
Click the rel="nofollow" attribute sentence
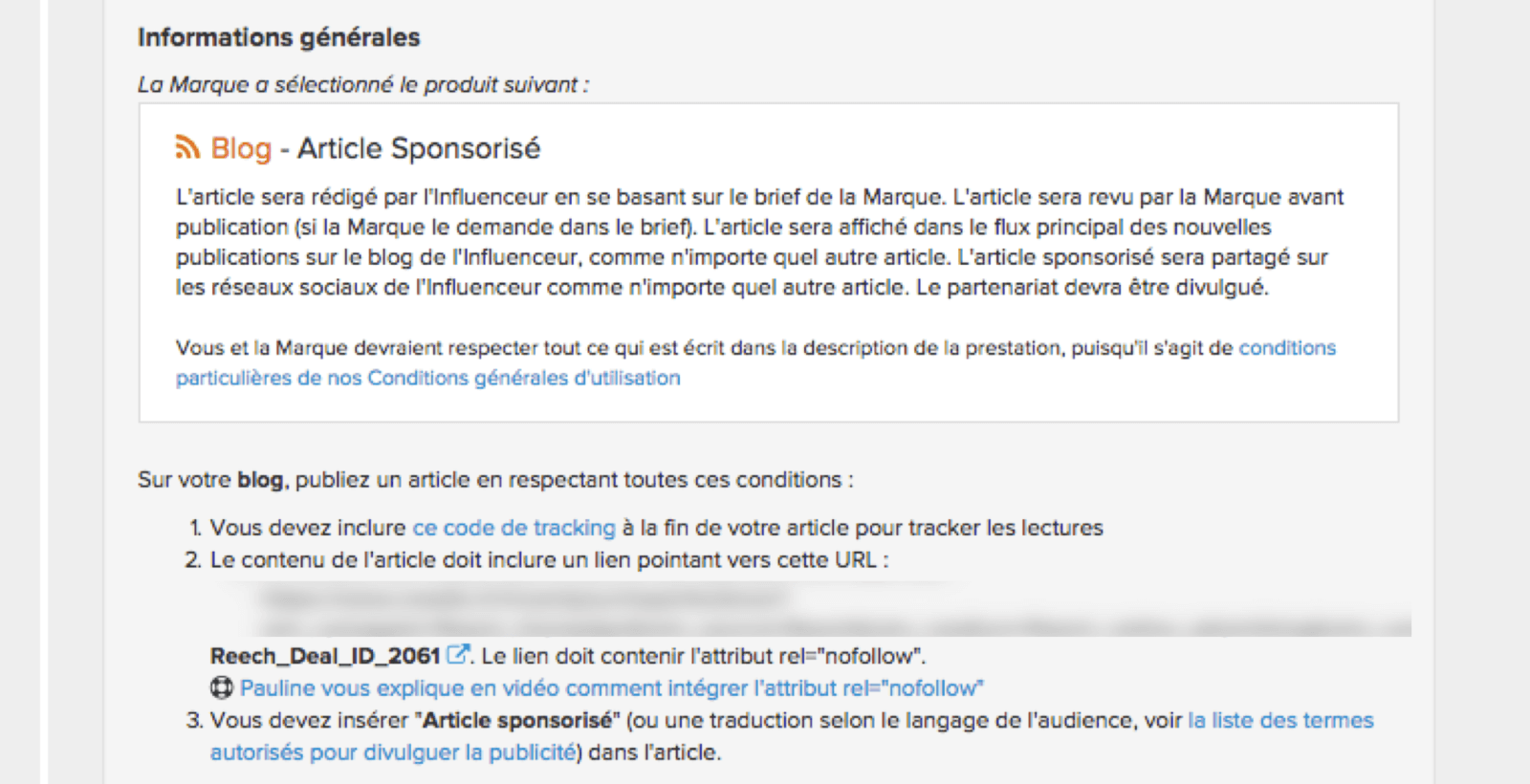704,656
